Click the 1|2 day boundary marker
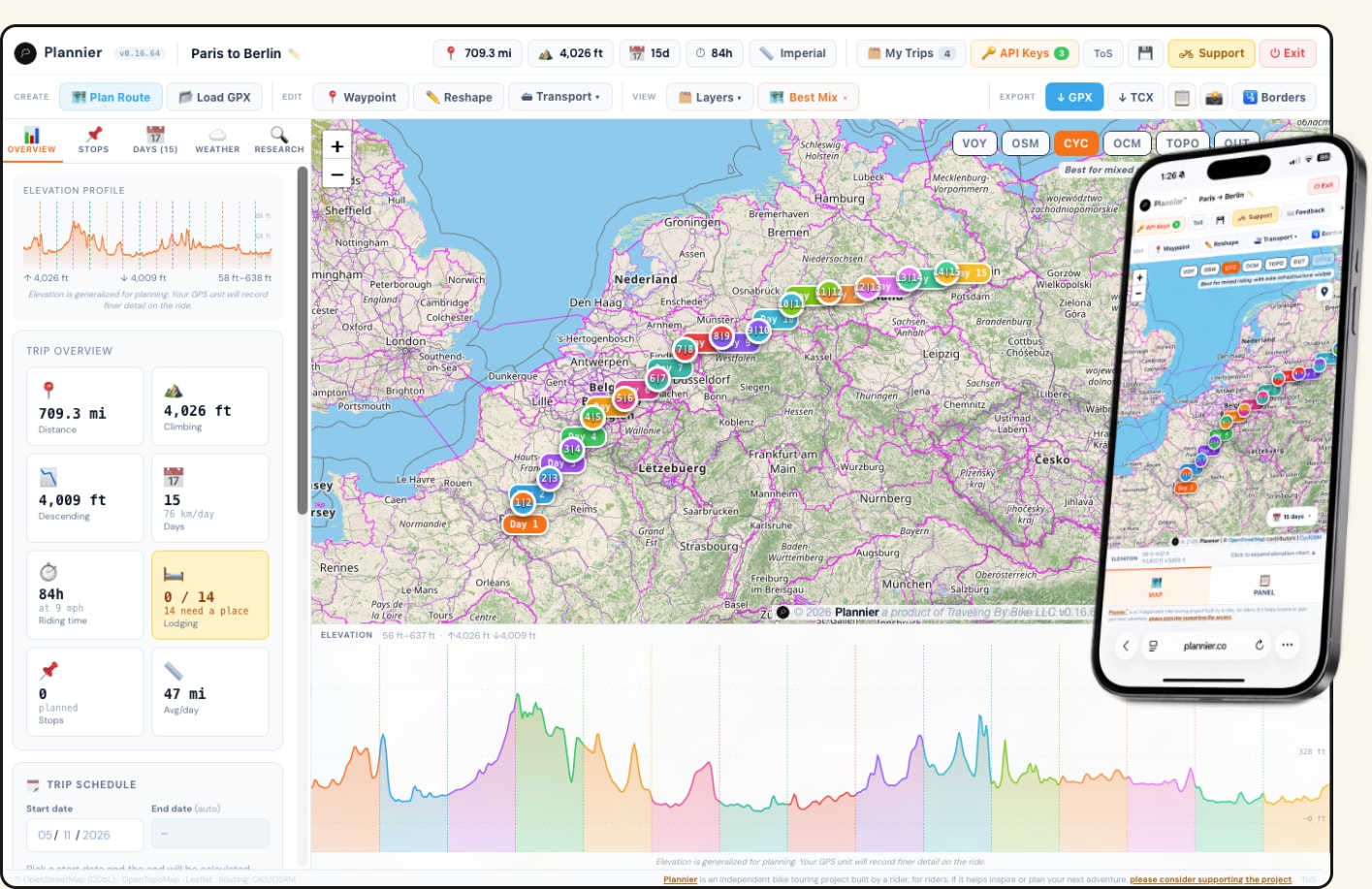The image size is (1372, 889). point(523,501)
